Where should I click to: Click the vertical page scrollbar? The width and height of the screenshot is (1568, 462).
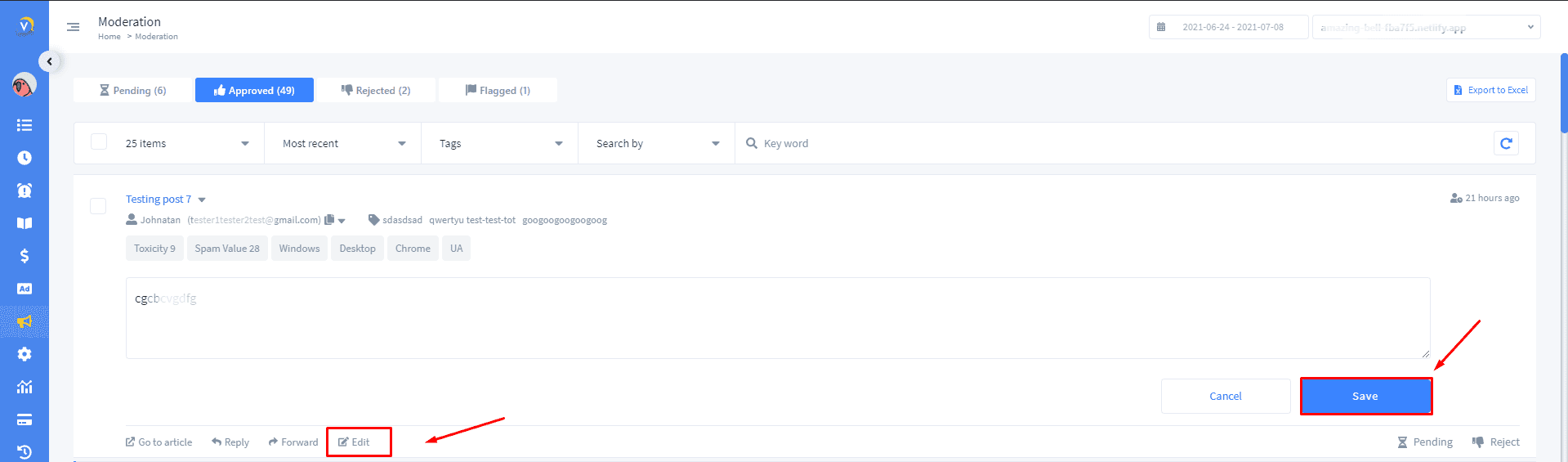[x=1563, y=94]
